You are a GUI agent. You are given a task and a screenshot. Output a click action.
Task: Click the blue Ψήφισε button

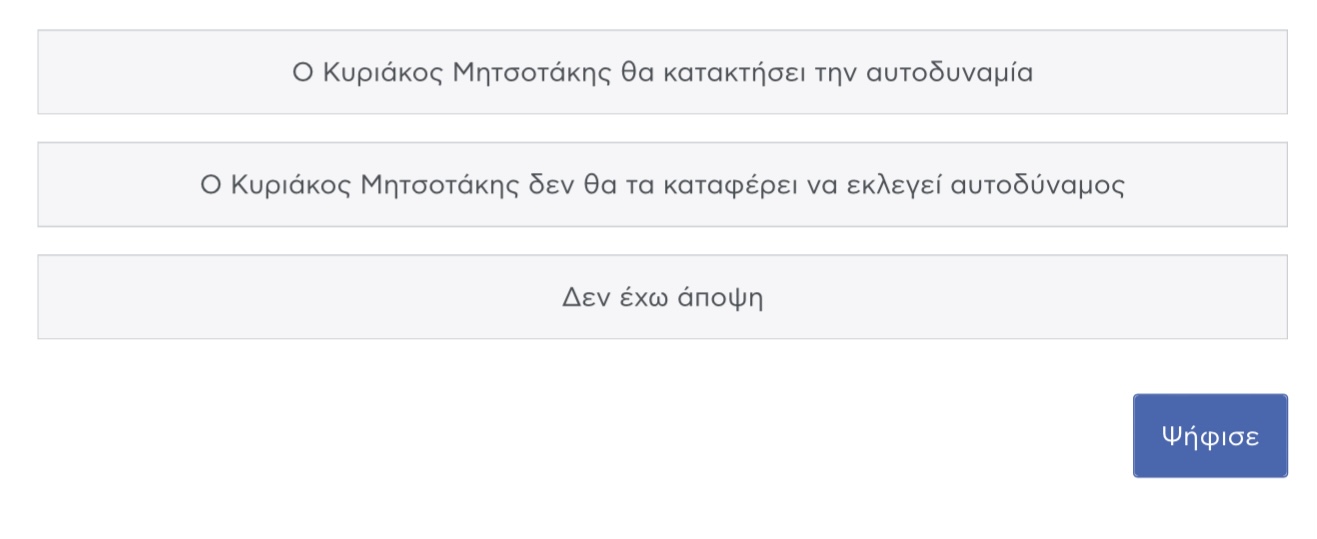click(x=1210, y=436)
